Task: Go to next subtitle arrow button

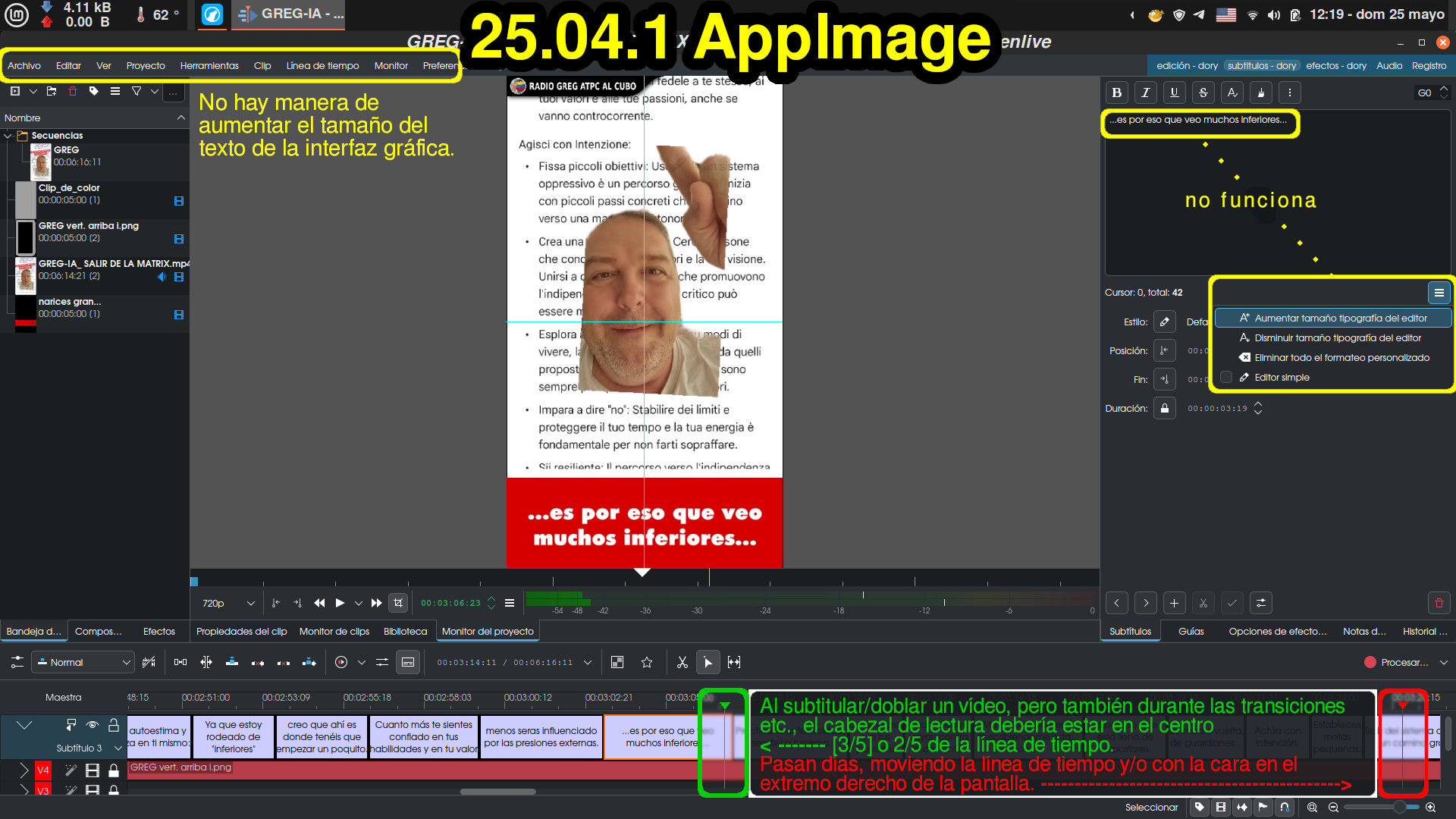Action: [1145, 603]
